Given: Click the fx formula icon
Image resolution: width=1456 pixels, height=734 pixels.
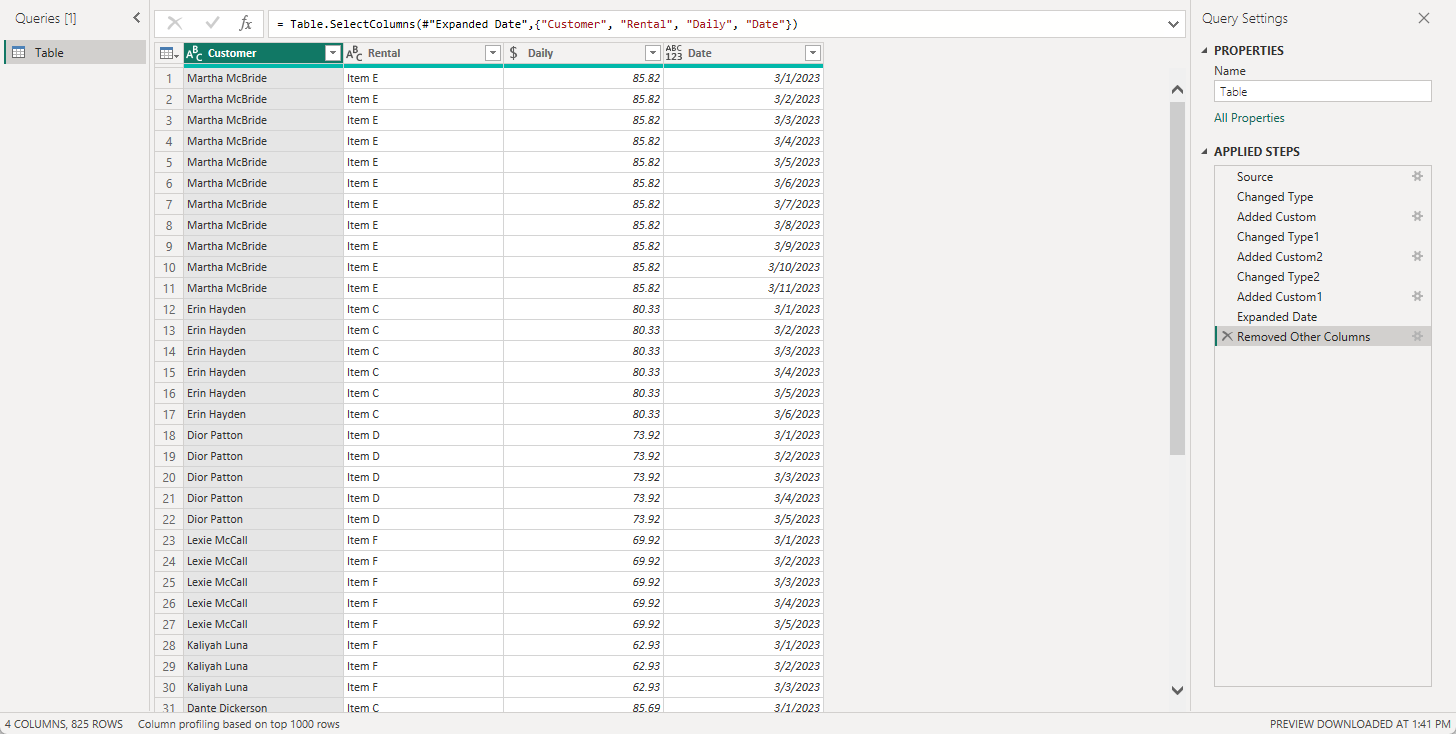Looking at the screenshot, I should pyautogui.click(x=246, y=23).
